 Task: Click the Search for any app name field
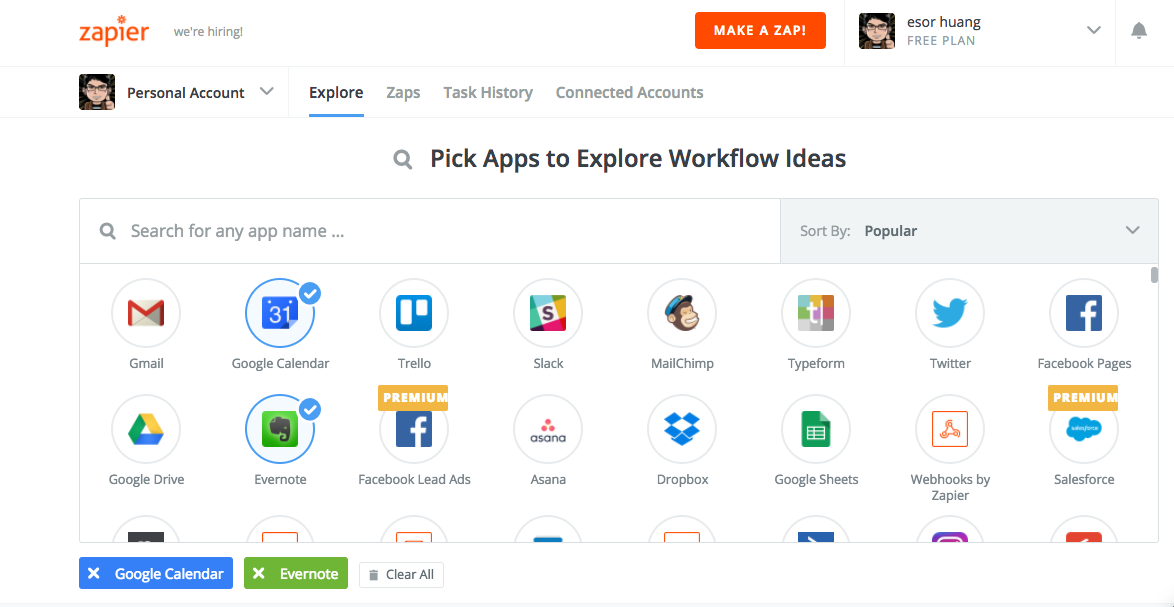(x=430, y=231)
